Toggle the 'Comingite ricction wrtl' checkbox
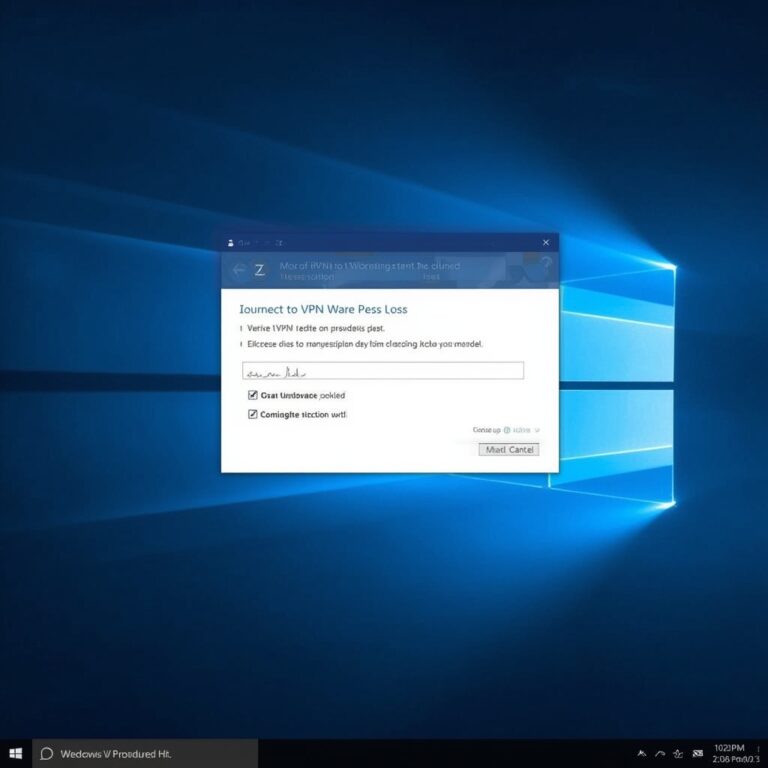The height and width of the screenshot is (768, 768). click(x=253, y=414)
